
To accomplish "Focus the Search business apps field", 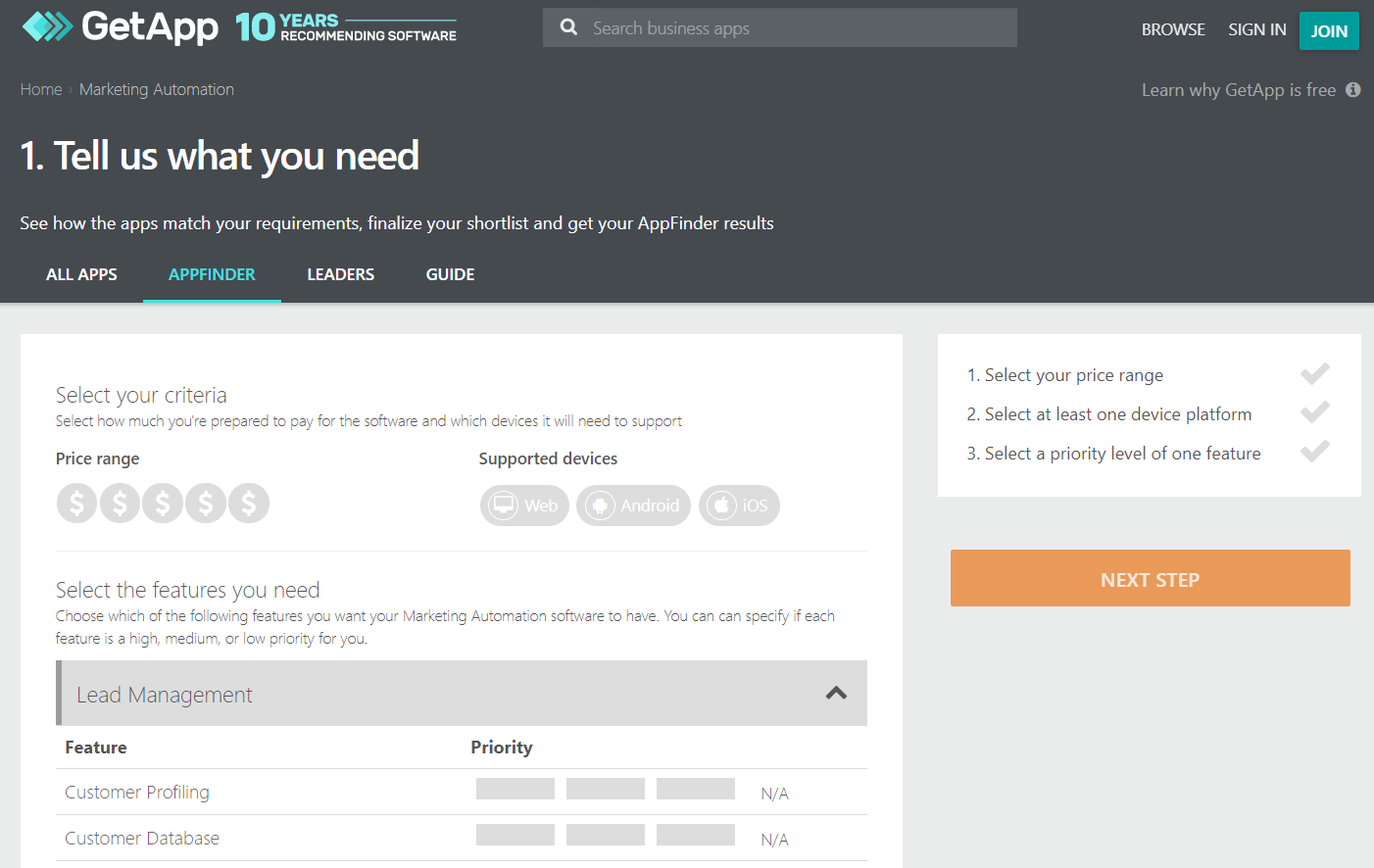I will [780, 27].
